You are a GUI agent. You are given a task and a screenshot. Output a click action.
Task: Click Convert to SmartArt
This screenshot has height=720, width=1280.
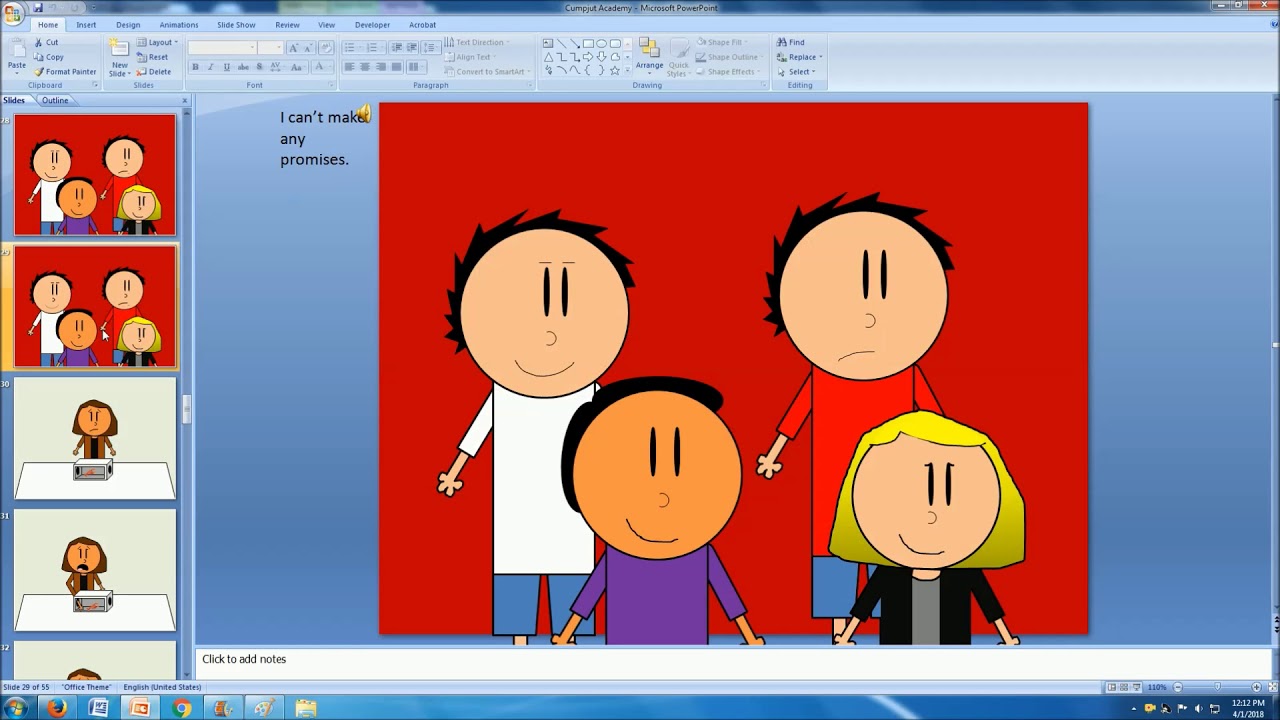(x=486, y=72)
